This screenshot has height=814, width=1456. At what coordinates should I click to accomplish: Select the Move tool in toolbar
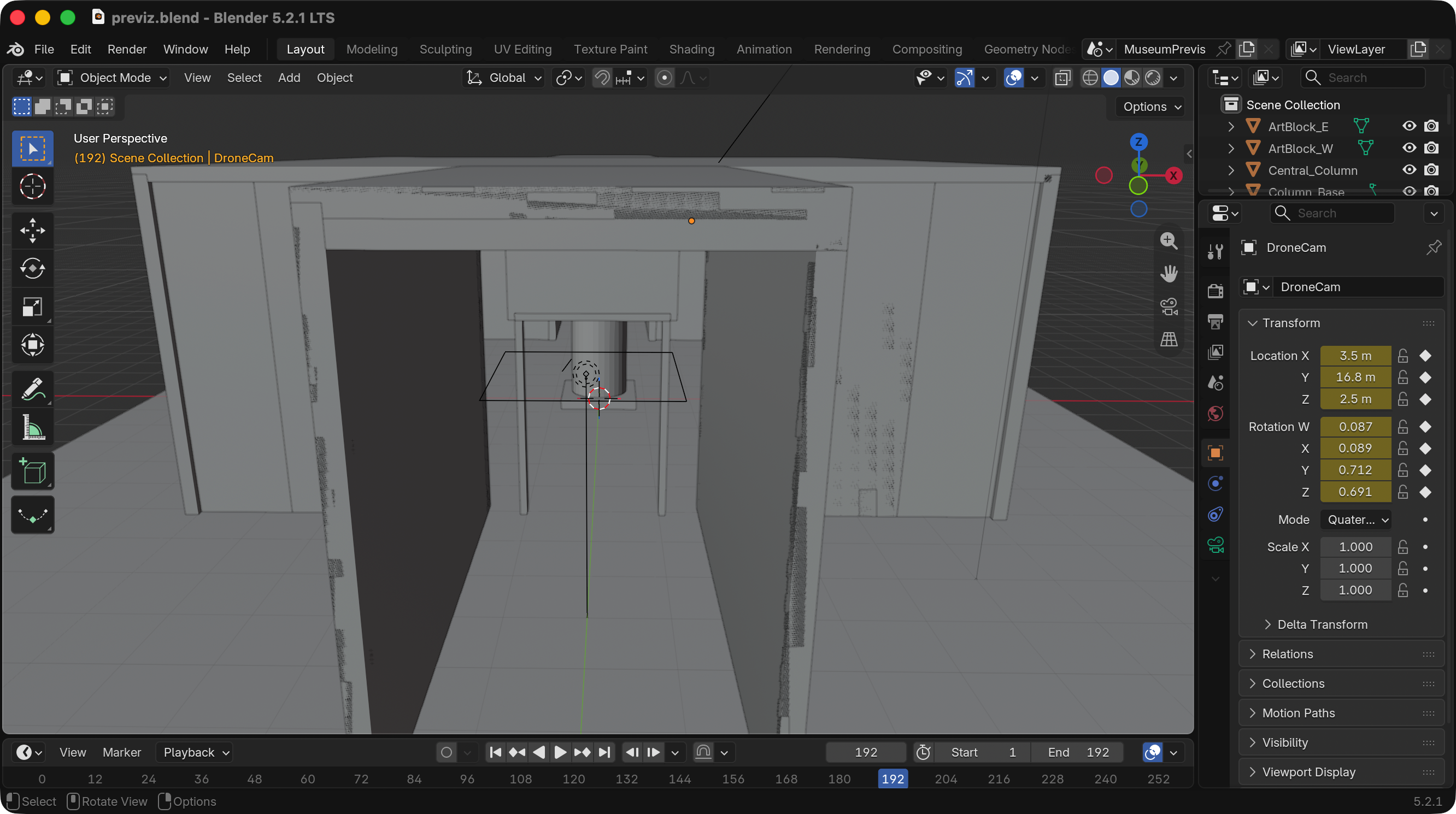click(32, 231)
